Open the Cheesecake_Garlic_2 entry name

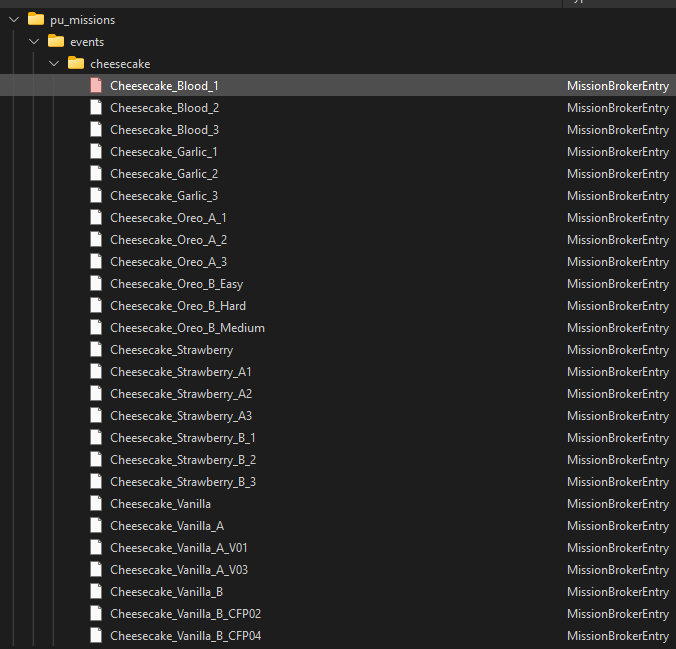164,174
